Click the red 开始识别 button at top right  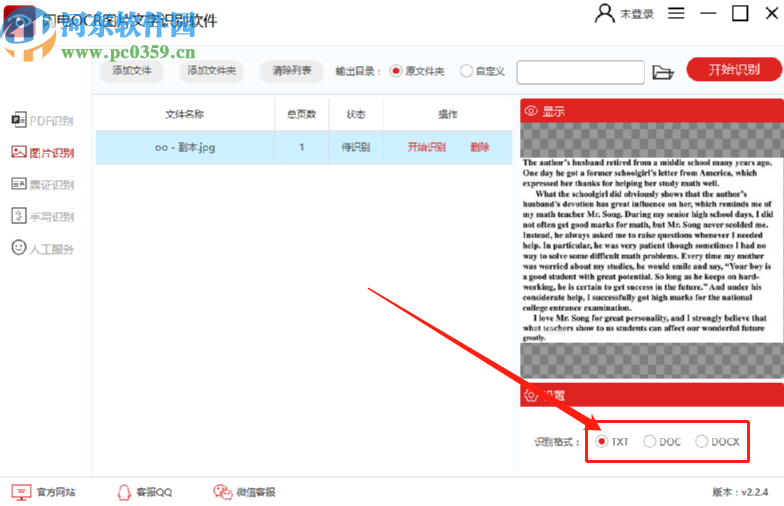(x=734, y=70)
